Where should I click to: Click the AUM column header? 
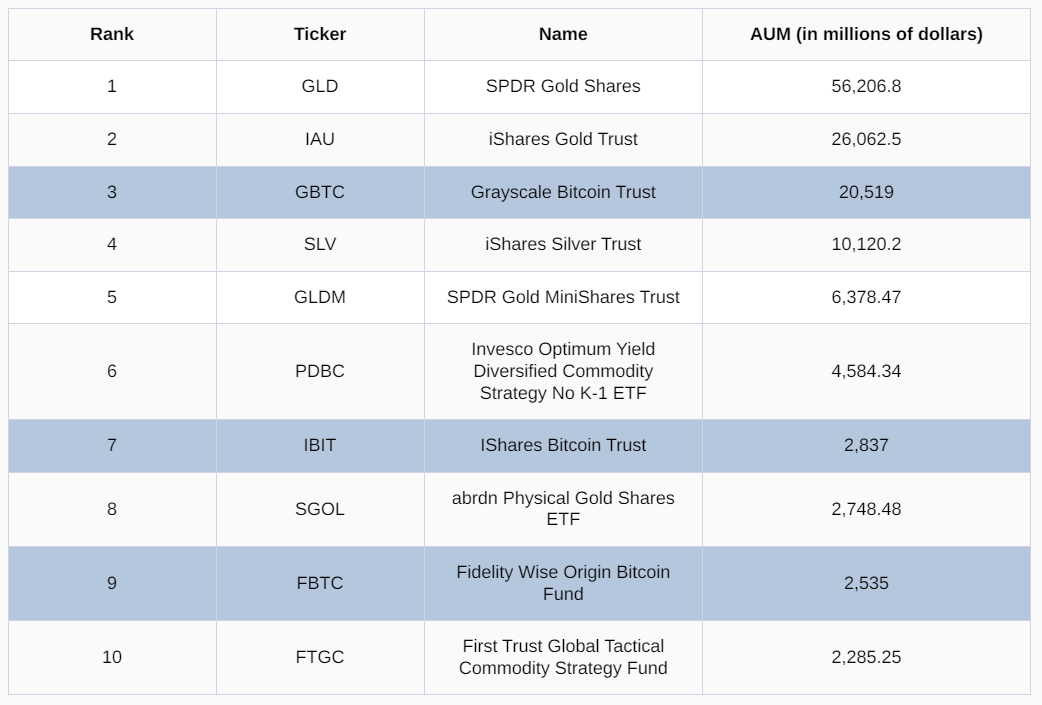tap(866, 34)
